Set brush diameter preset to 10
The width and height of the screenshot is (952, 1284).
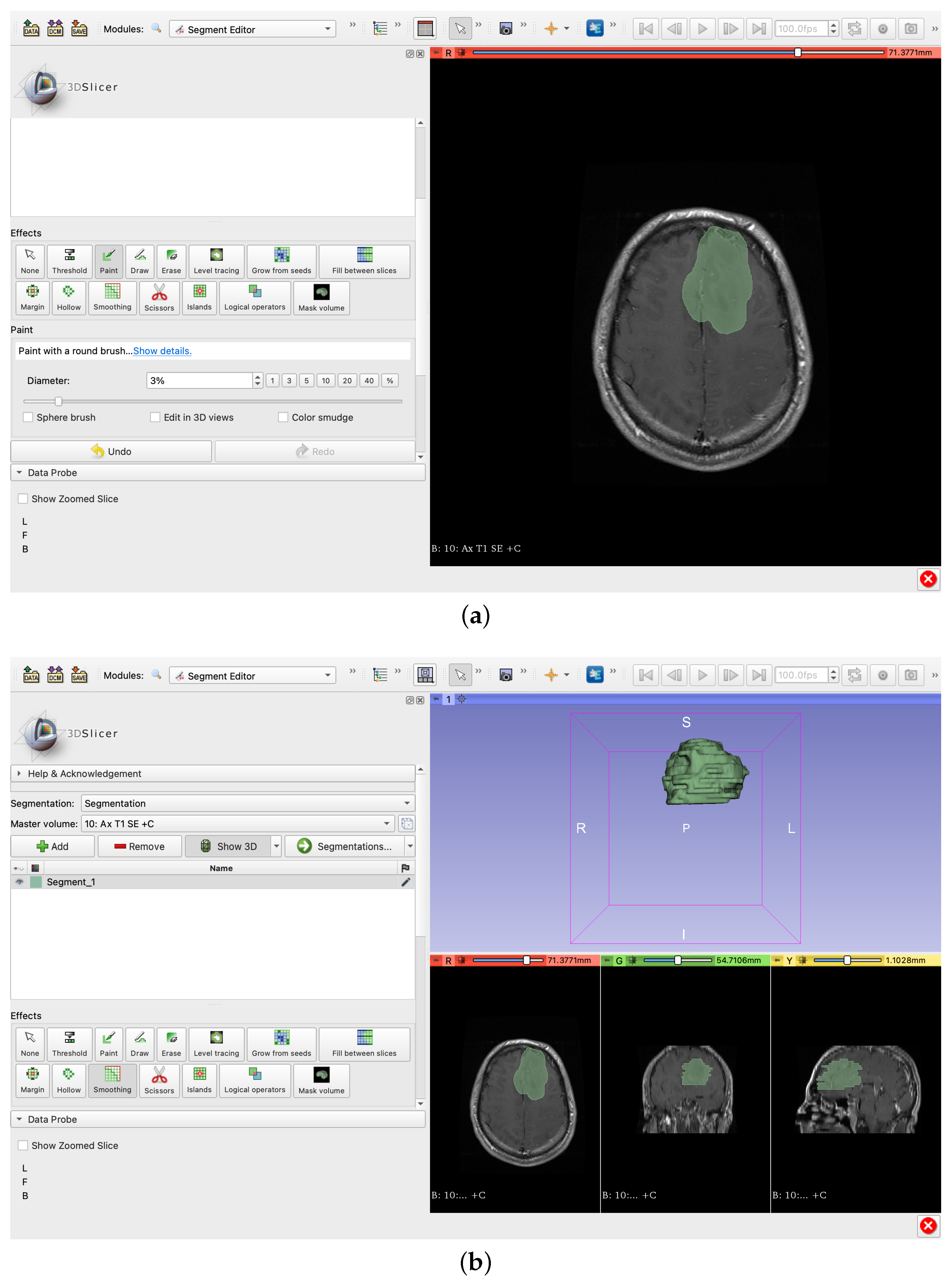326,381
